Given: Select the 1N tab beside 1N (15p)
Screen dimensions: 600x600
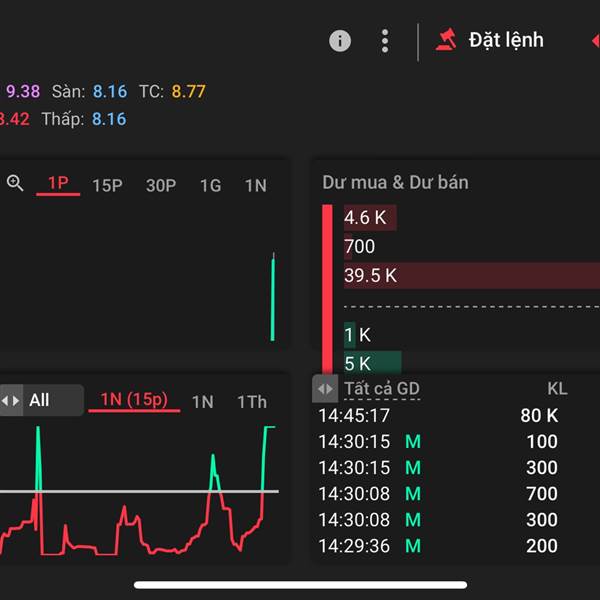Looking at the screenshot, I should point(202,402).
